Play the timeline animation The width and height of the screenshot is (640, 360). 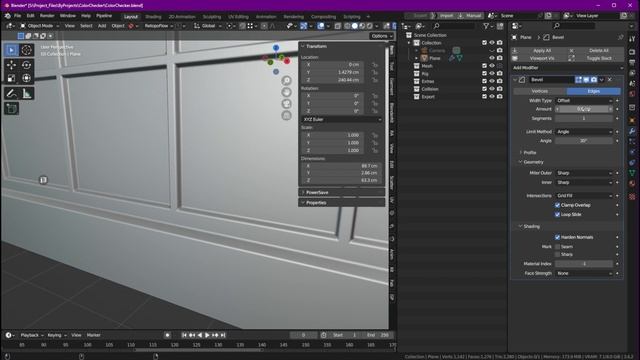click(x=207, y=335)
